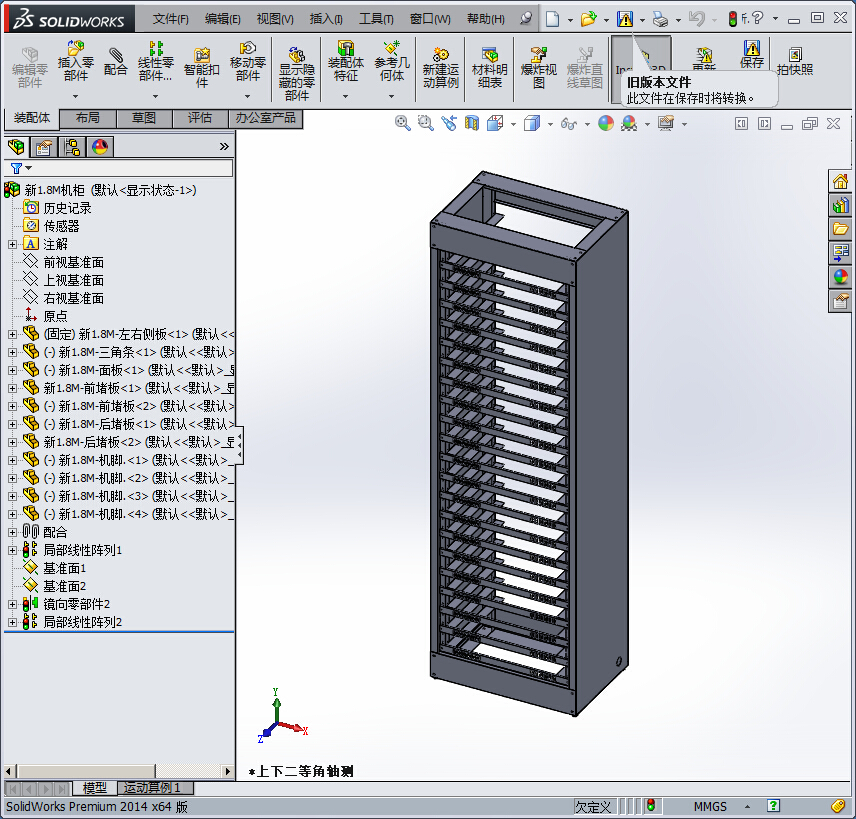Expand the 新1.8M-左右侧板<1> component node
Image resolution: width=856 pixels, height=819 pixels.
tap(13, 335)
